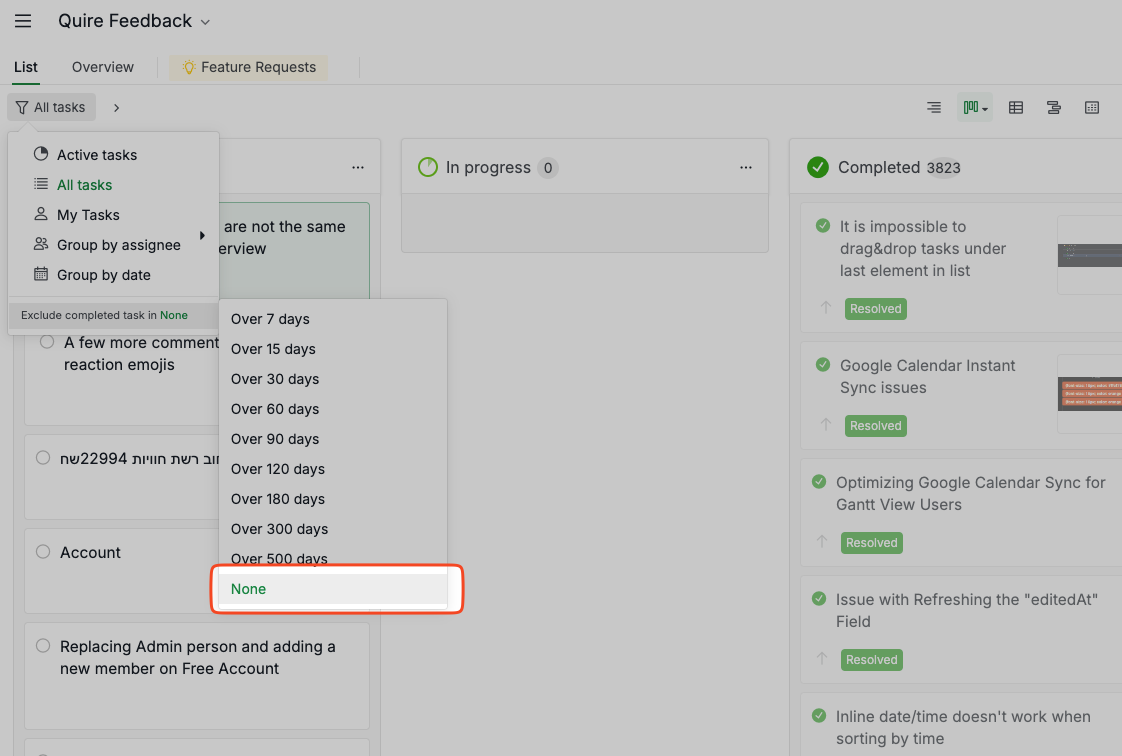1122x756 pixels.
Task: Switch to timeline Gantt view icon
Action: click(1053, 107)
